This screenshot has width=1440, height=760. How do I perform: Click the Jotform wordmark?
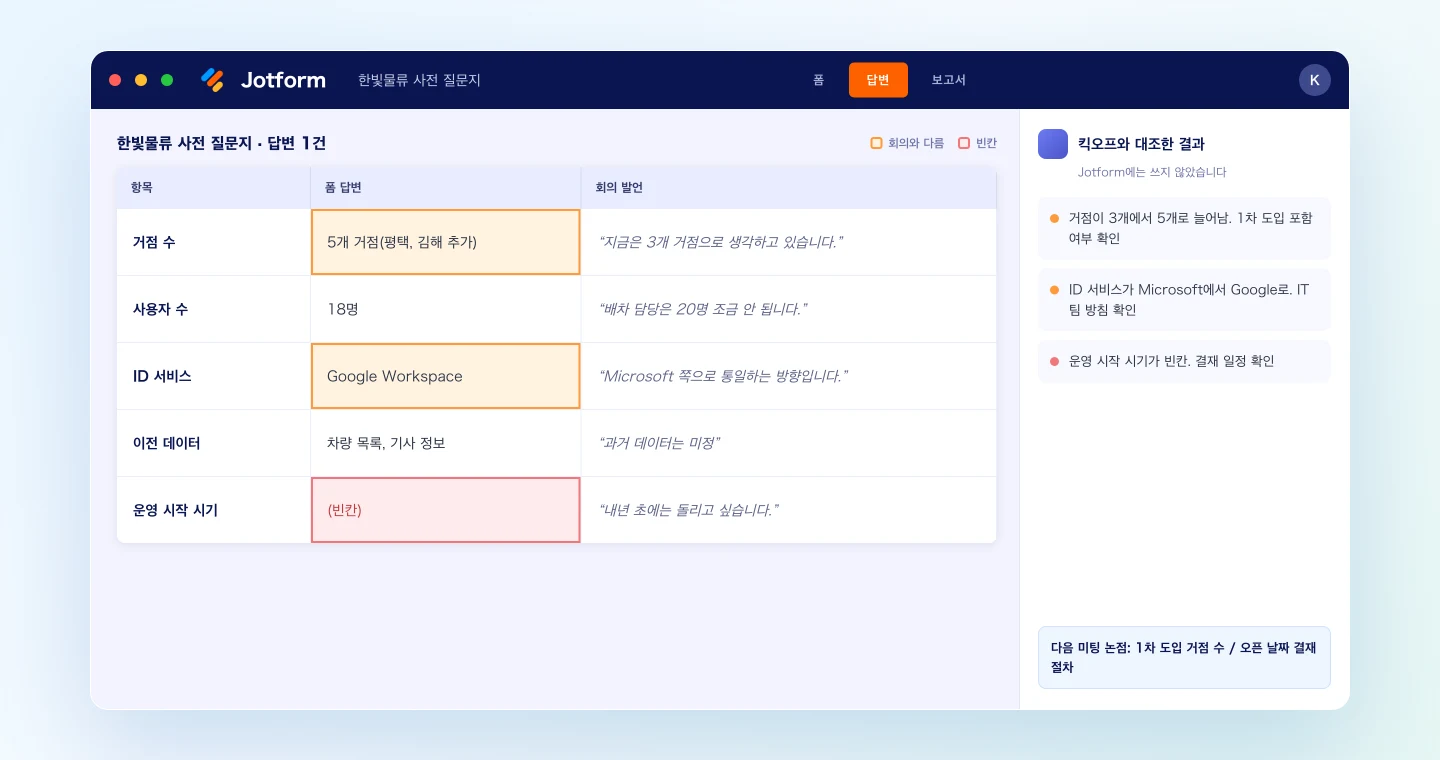coord(283,80)
